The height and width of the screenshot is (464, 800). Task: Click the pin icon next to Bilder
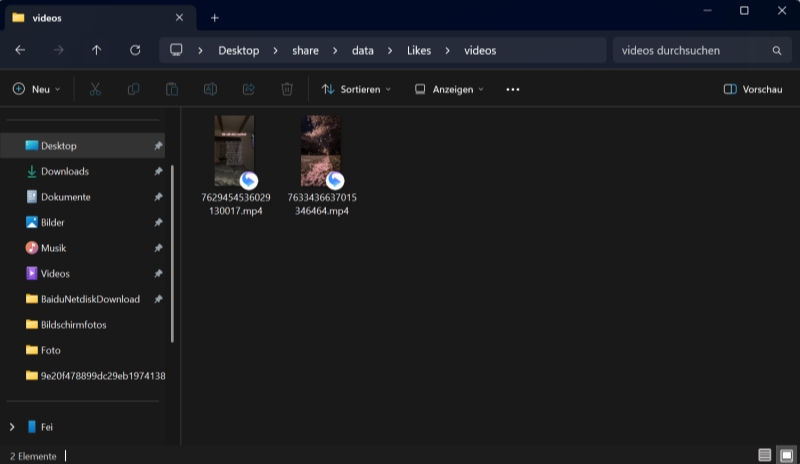158,223
